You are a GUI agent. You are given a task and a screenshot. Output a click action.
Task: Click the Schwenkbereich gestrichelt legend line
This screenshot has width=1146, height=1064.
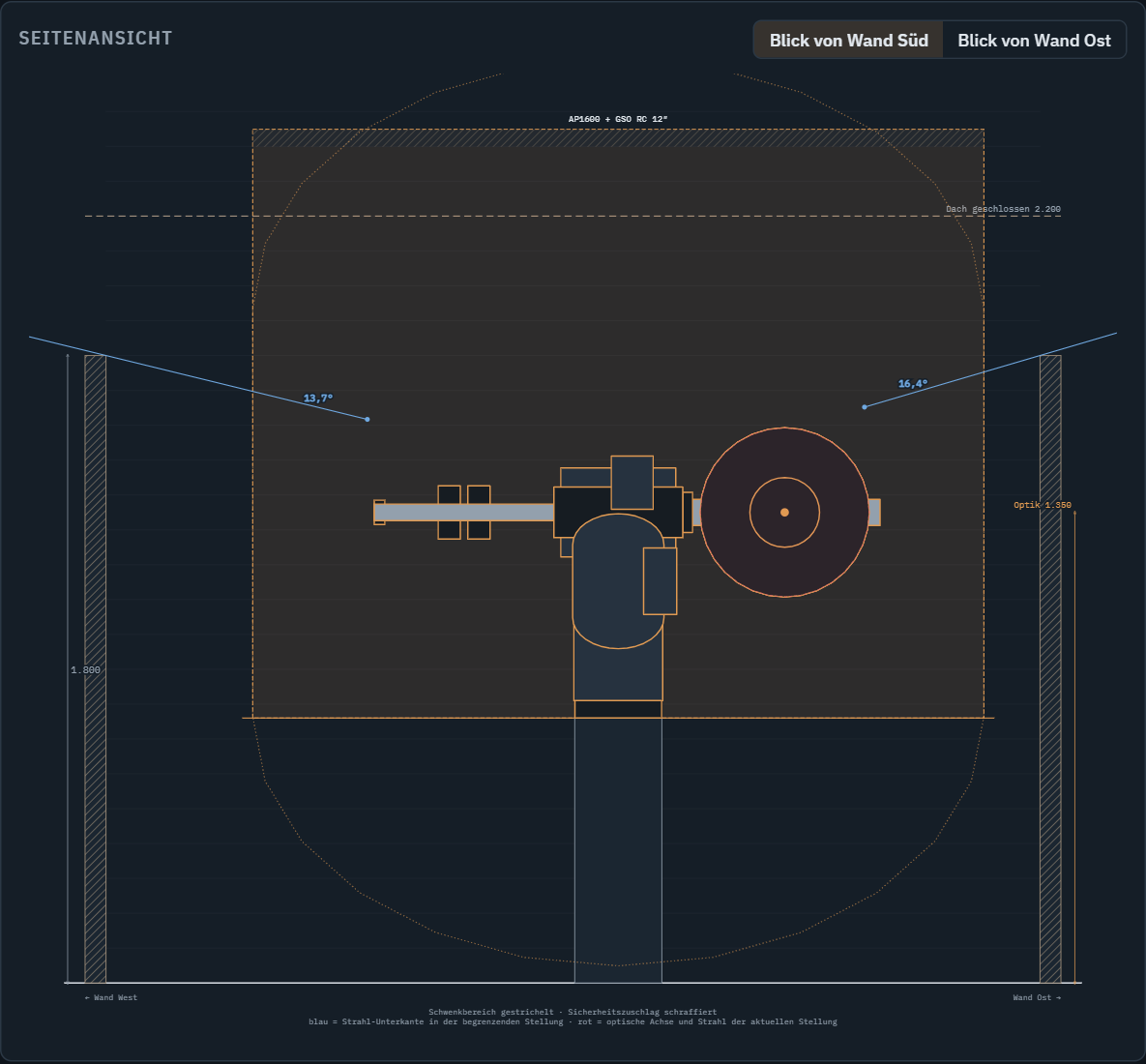point(573,1012)
